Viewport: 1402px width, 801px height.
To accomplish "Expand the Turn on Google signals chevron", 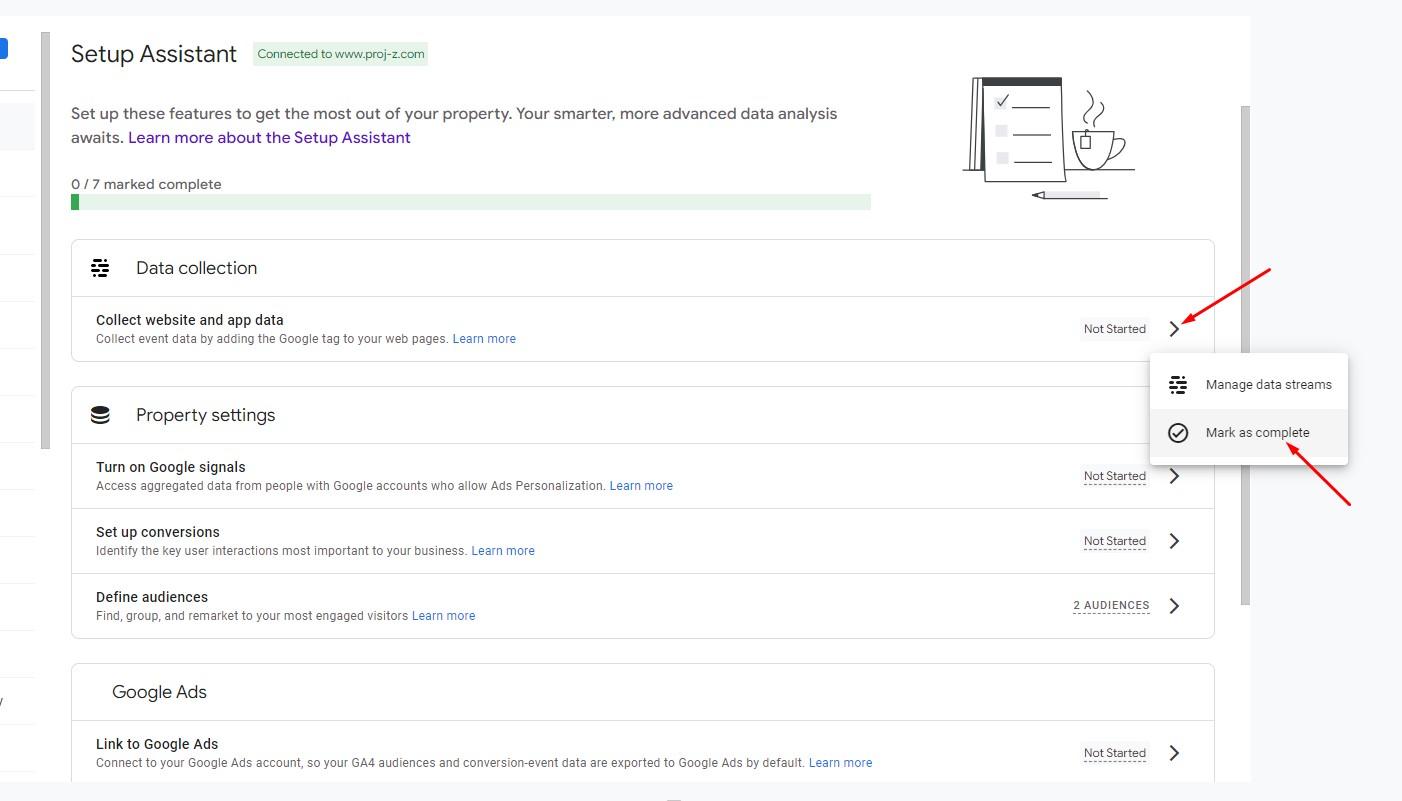I will [x=1174, y=476].
